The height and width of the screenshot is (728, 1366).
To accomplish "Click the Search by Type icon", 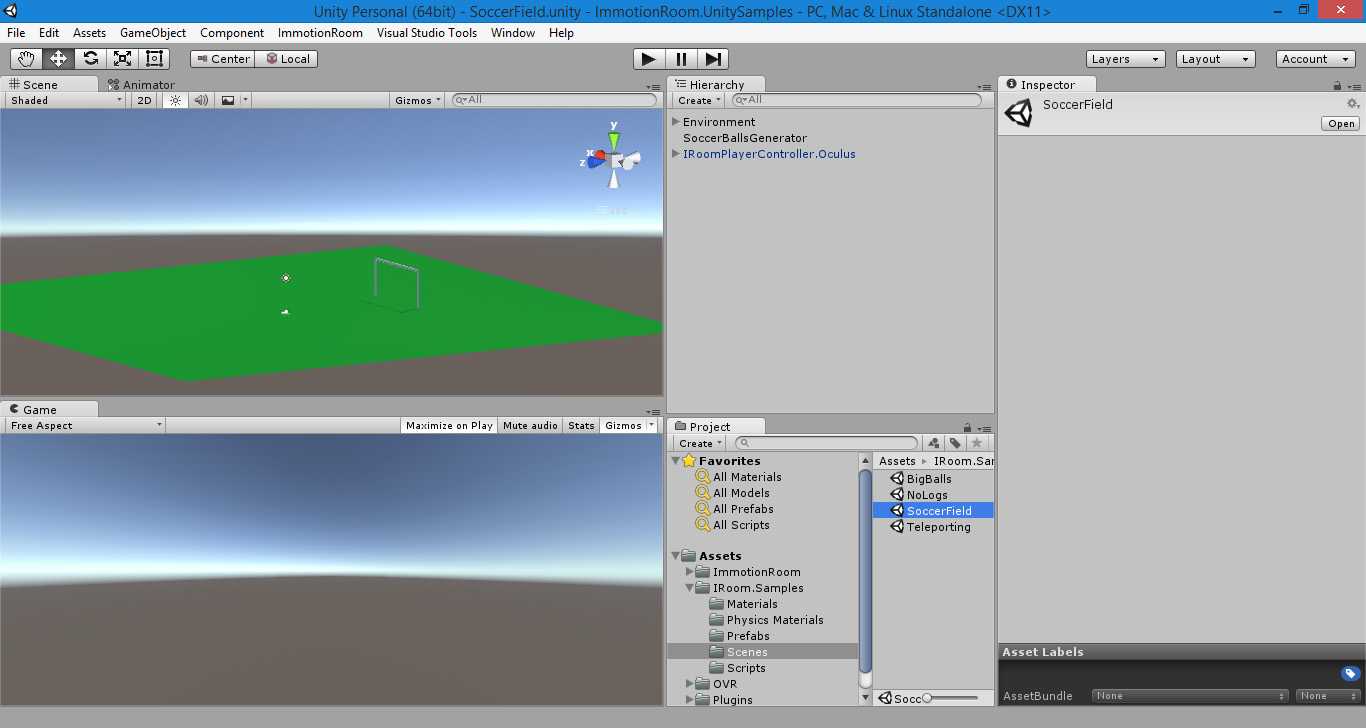I will pyautogui.click(x=933, y=443).
